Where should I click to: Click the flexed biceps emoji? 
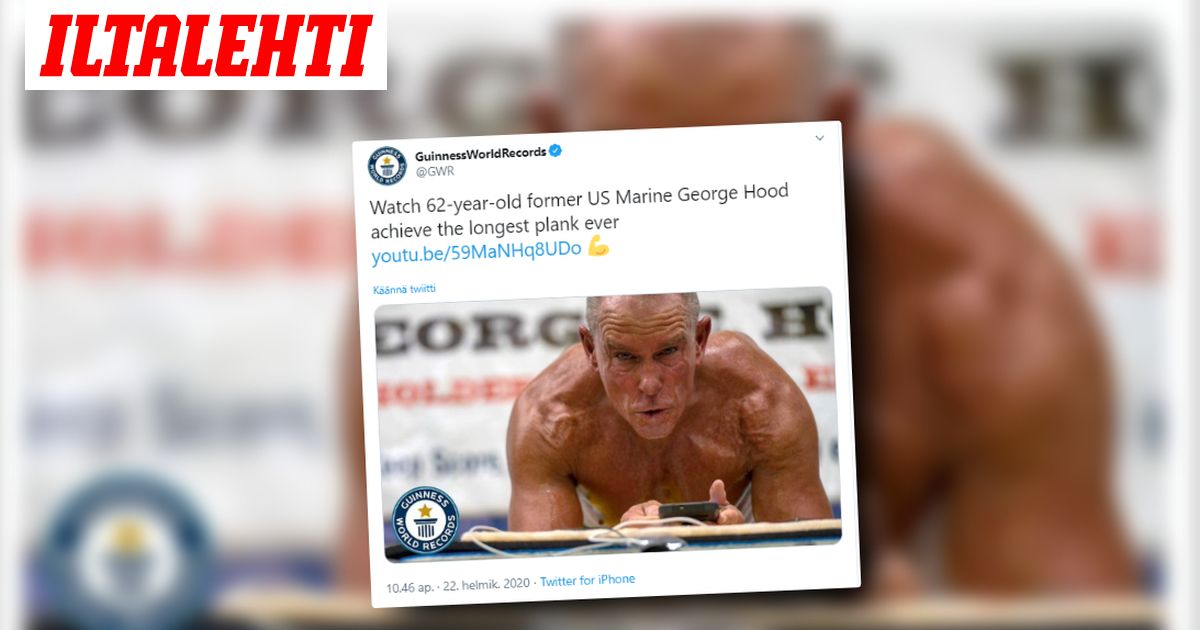tap(598, 246)
